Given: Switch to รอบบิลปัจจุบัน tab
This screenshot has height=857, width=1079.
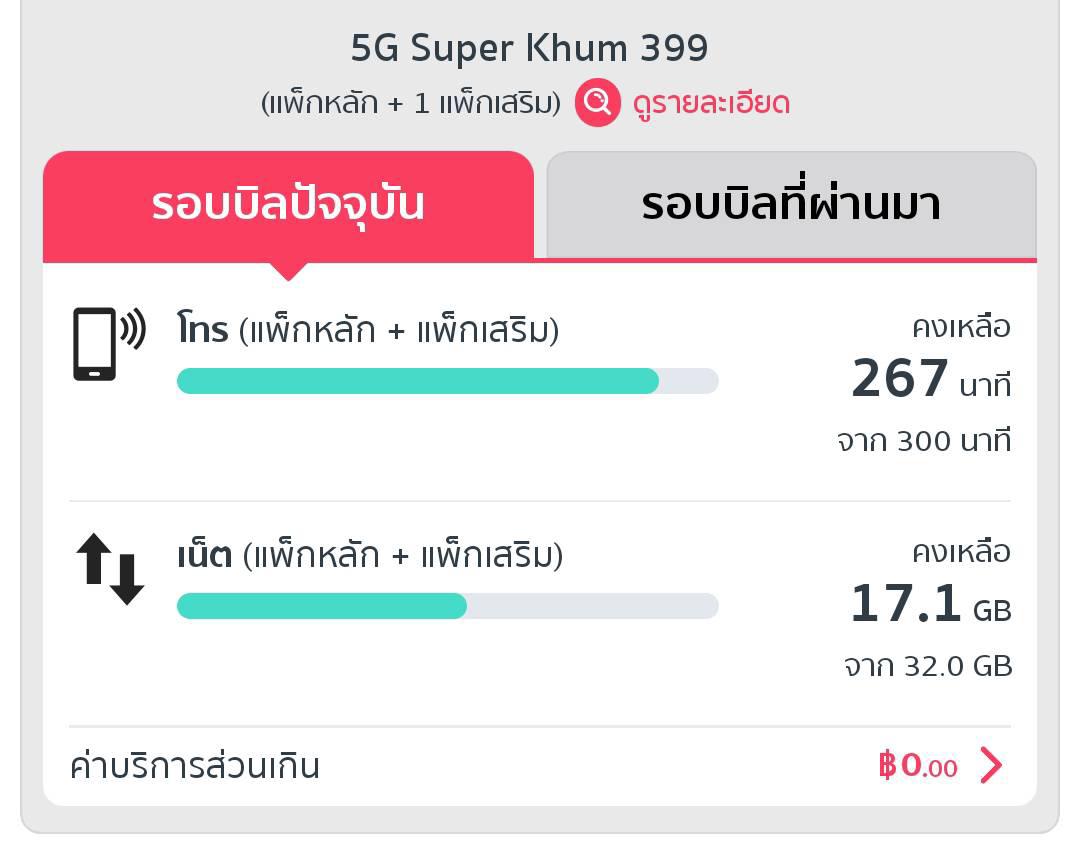Looking at the screenshot, I should [288, 205].
